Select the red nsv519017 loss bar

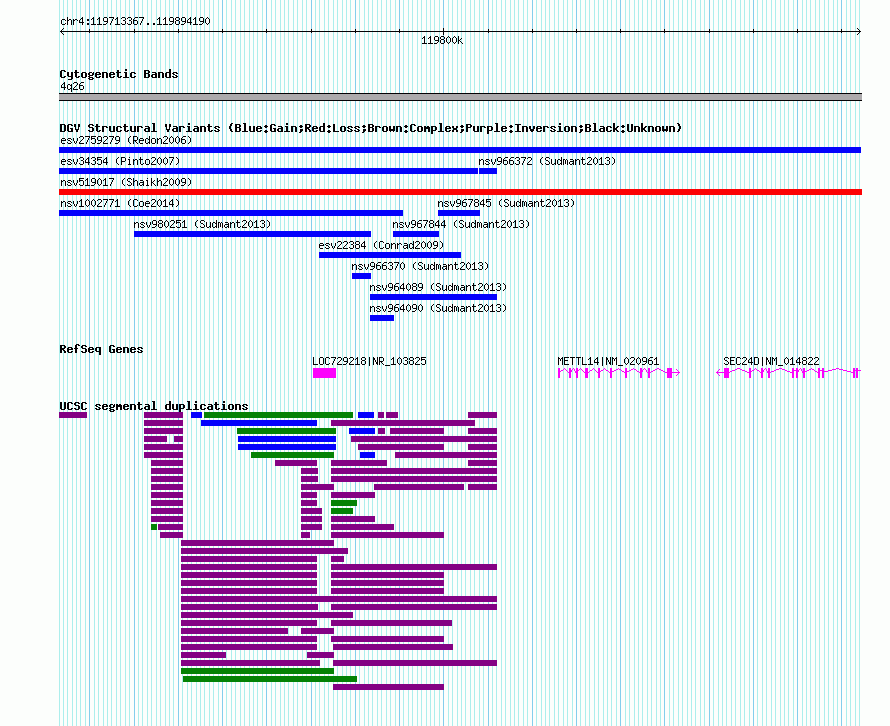460,192
